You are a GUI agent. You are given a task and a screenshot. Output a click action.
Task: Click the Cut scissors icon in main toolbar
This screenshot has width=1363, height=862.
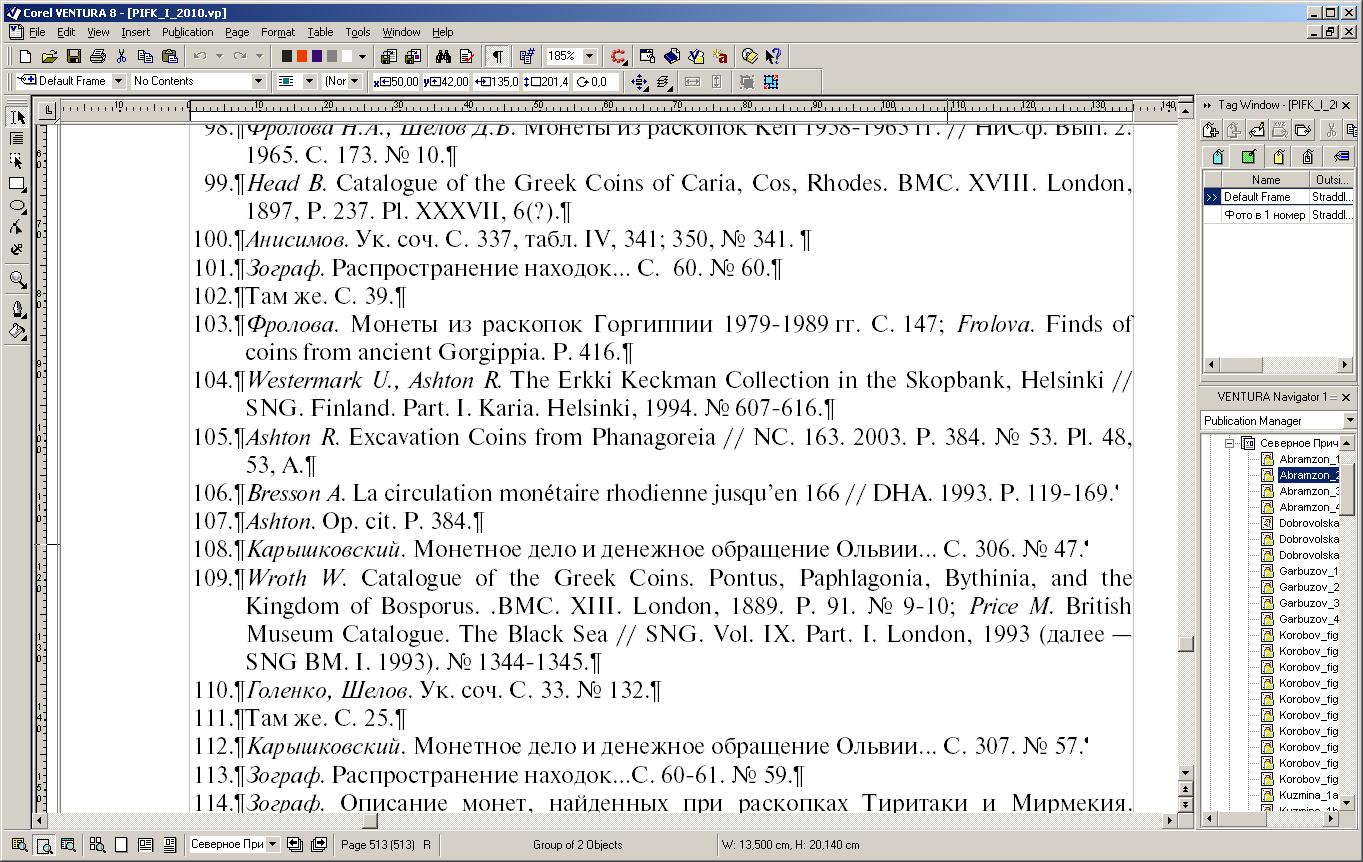(x=121, y=57)
